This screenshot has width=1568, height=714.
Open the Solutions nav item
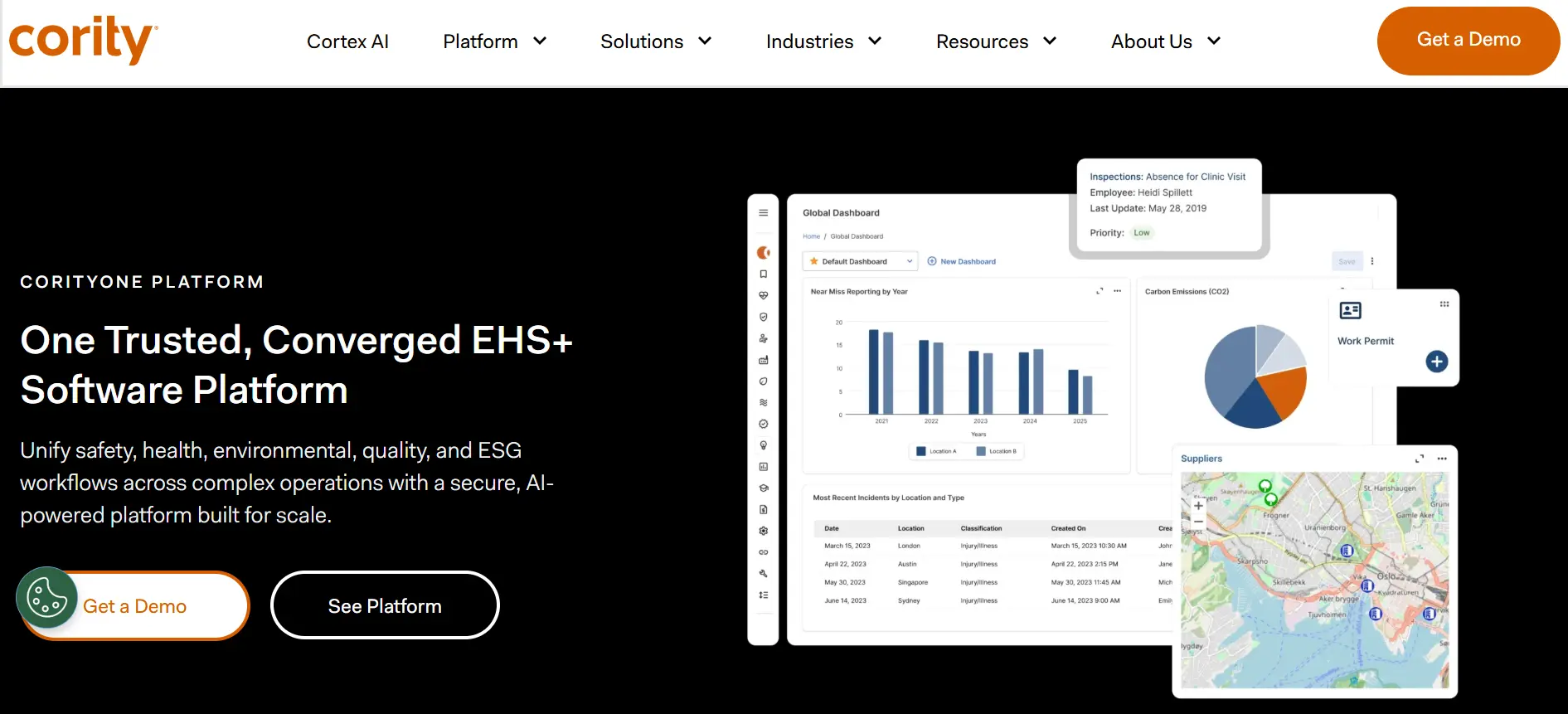[642, 41]
